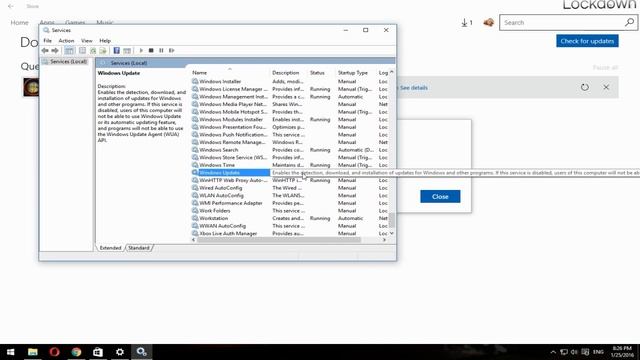This screenshot has height=360, width=640.
Task: Click retry circular arrow in Store
Action: [x=584, y=87]
